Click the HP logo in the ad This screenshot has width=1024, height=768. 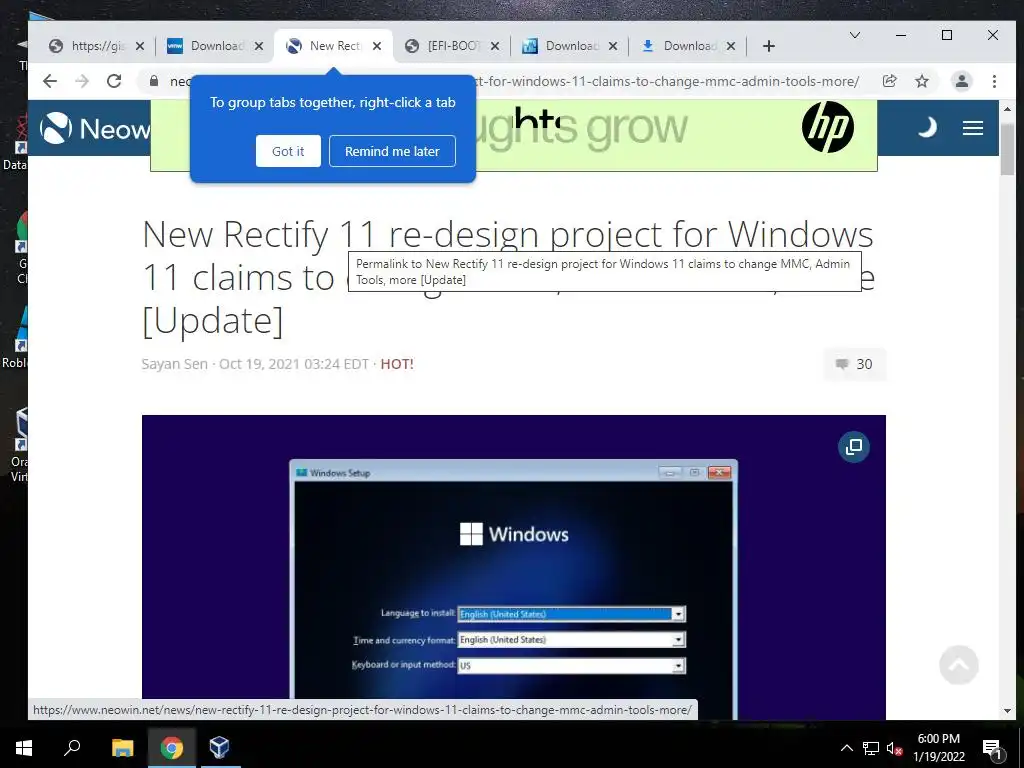click(x=827, y=127)
